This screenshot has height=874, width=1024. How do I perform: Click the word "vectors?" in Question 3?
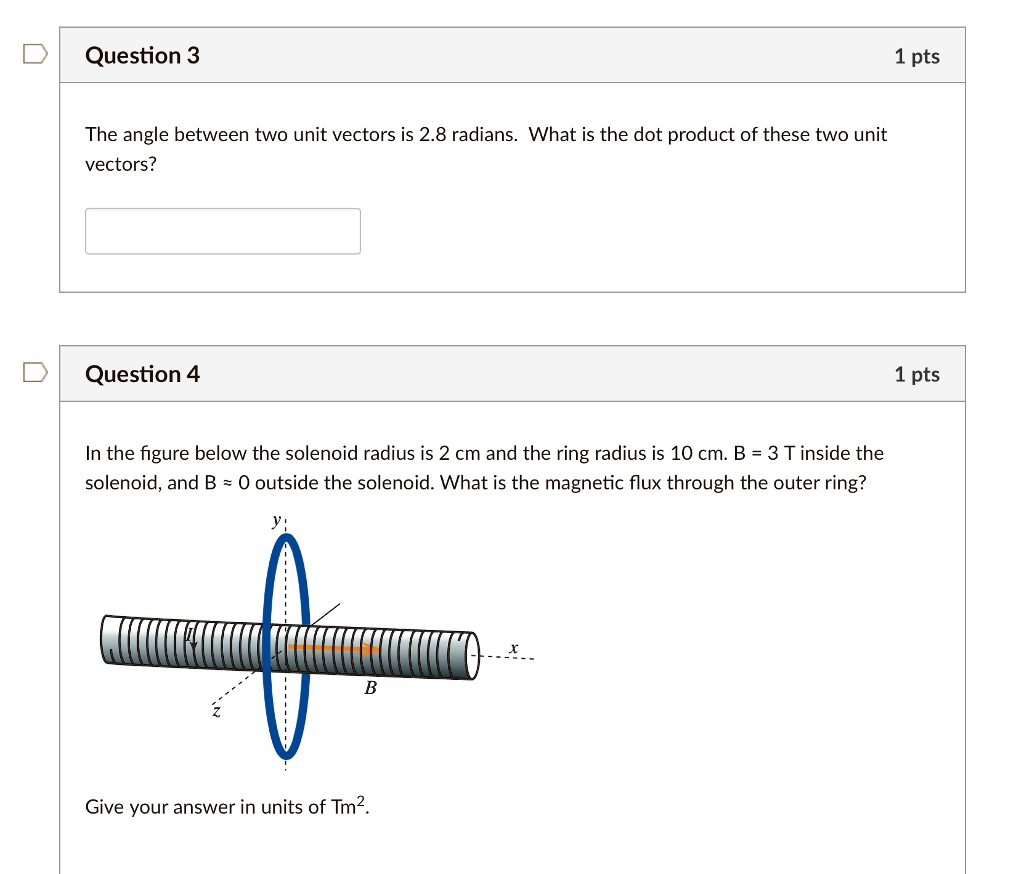click(121, 164)
